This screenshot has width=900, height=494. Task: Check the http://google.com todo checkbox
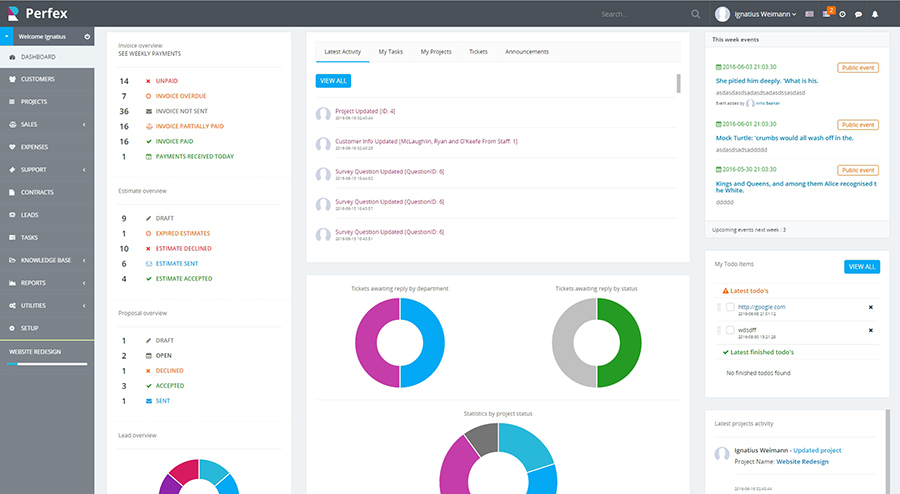coord(730,307)
